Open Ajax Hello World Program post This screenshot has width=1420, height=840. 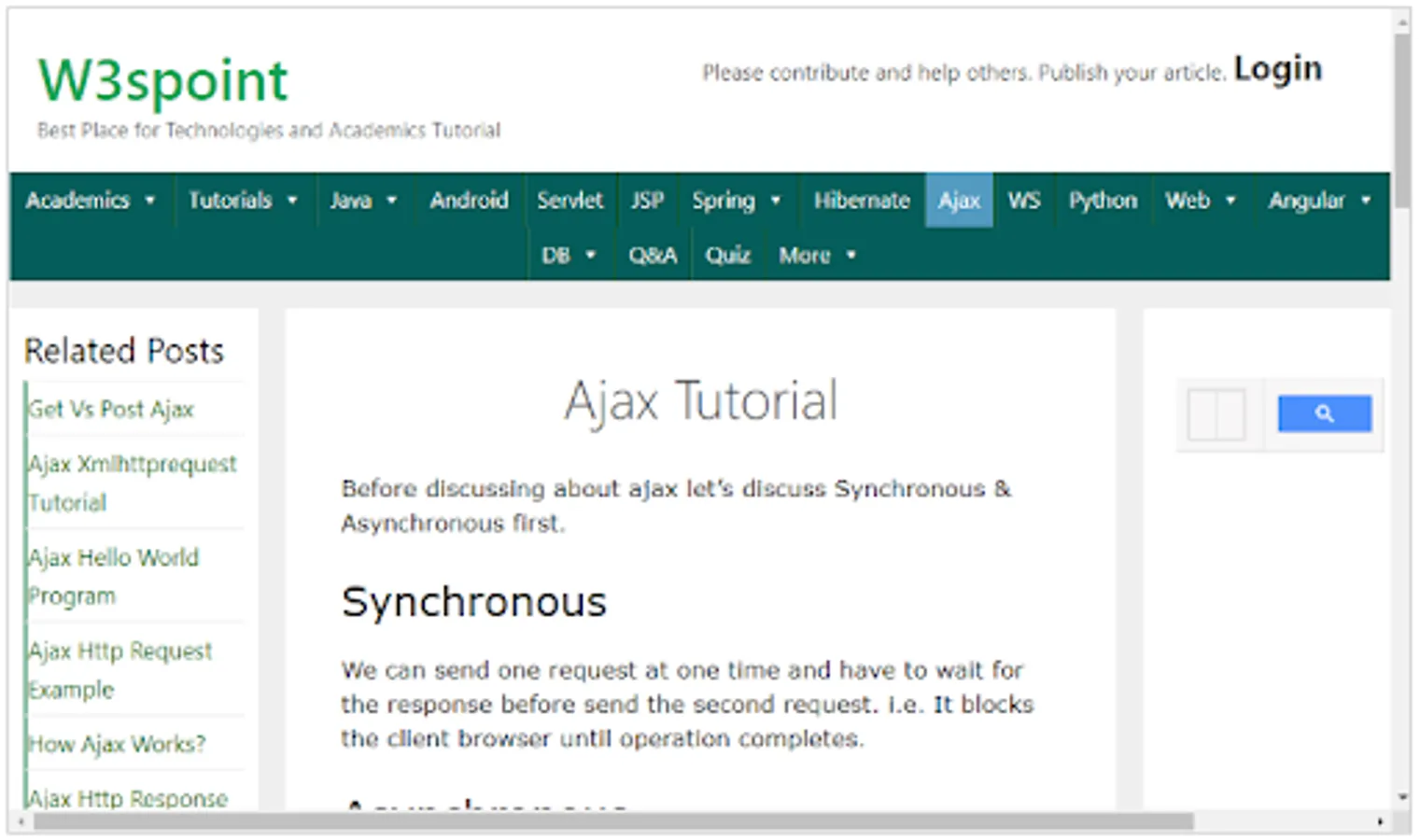tap(113, 576)
